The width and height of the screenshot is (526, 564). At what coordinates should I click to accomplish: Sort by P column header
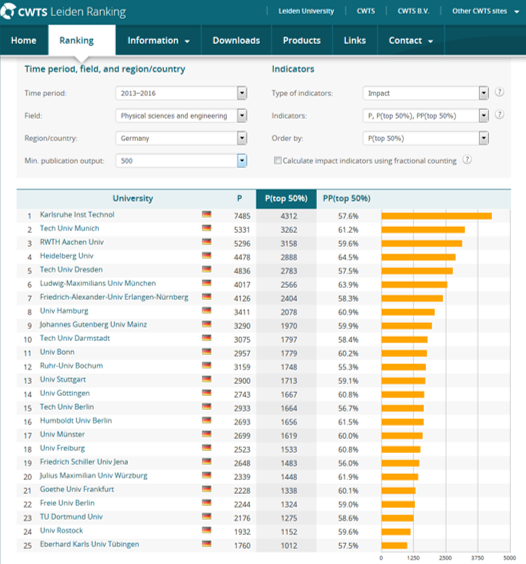tap(239, 199)
